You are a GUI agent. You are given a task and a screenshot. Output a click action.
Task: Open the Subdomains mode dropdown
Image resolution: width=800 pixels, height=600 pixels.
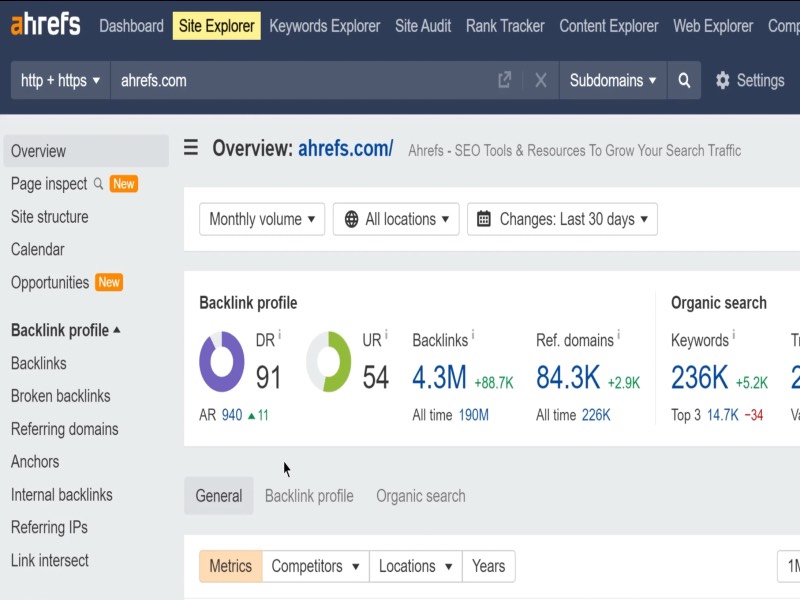point(613,80)
